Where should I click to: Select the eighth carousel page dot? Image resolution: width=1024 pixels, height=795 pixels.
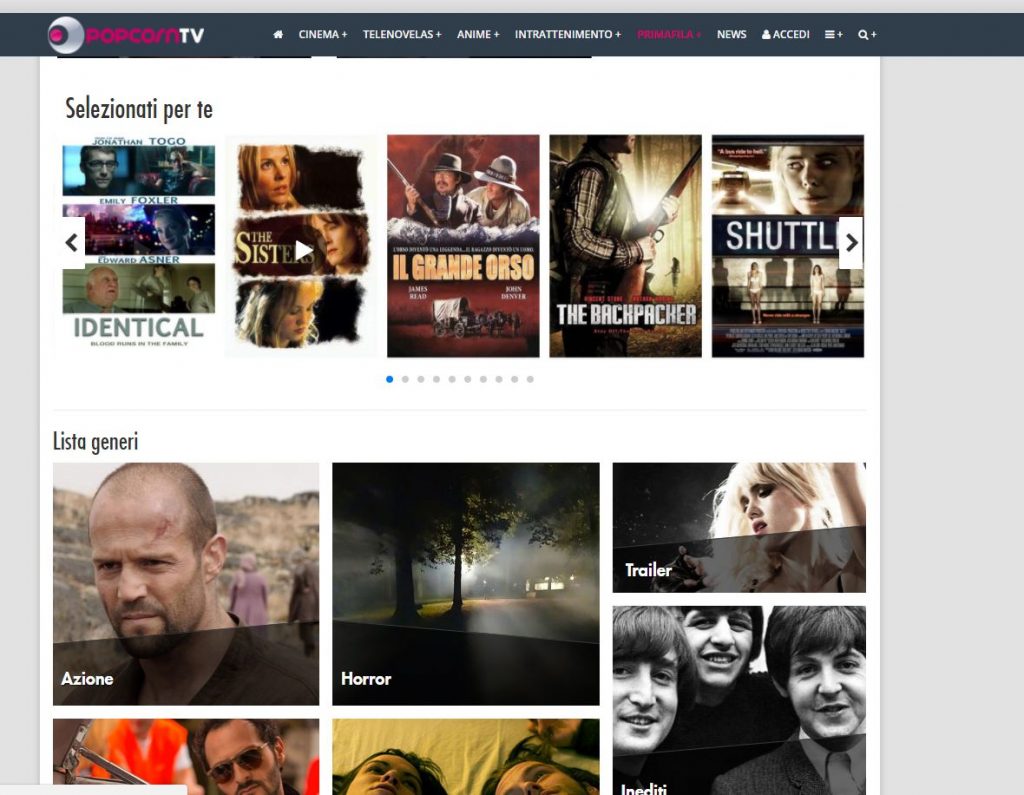coord(499,379)
